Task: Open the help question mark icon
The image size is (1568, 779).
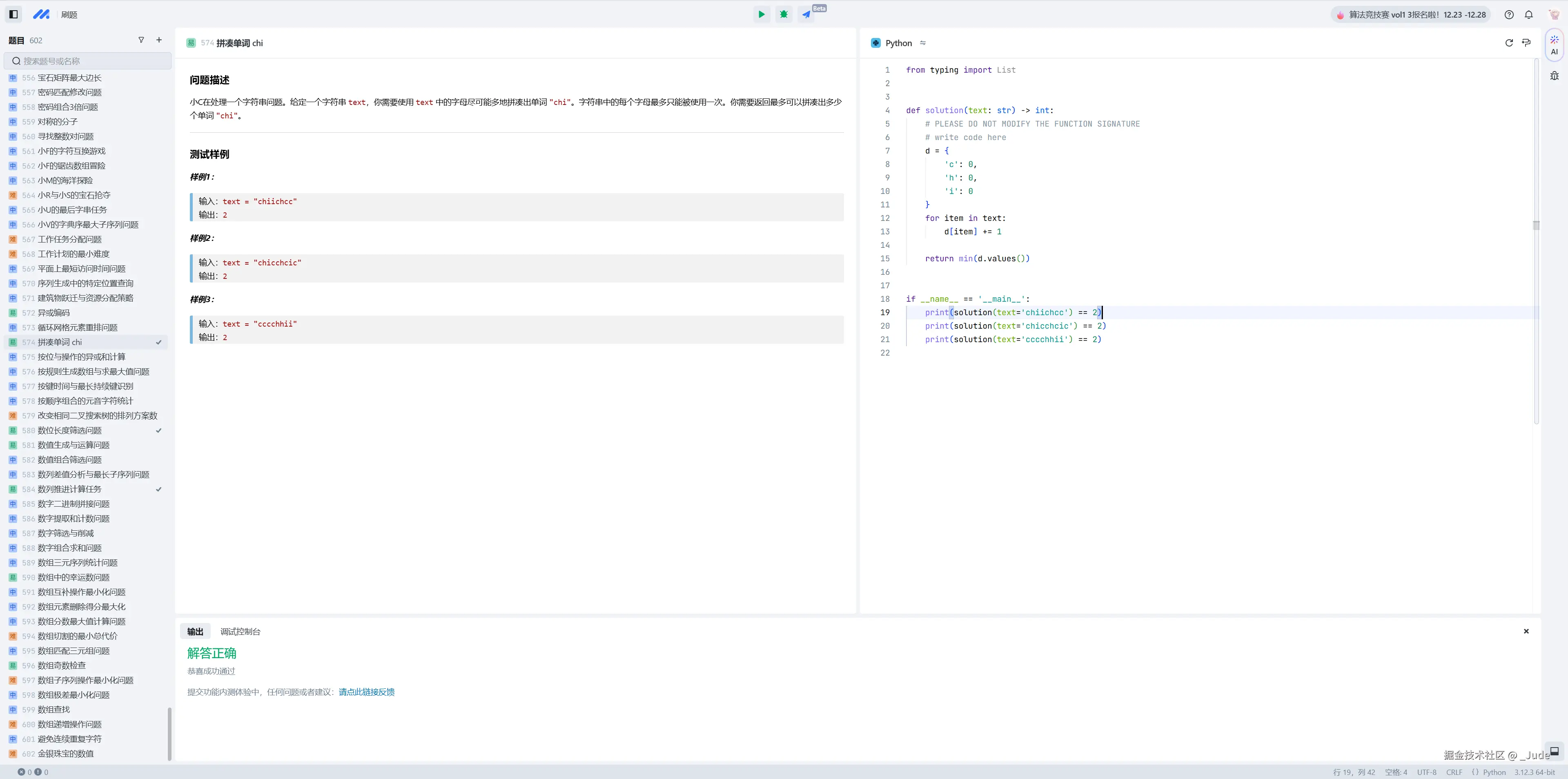Action: [x=1509, y=15]
